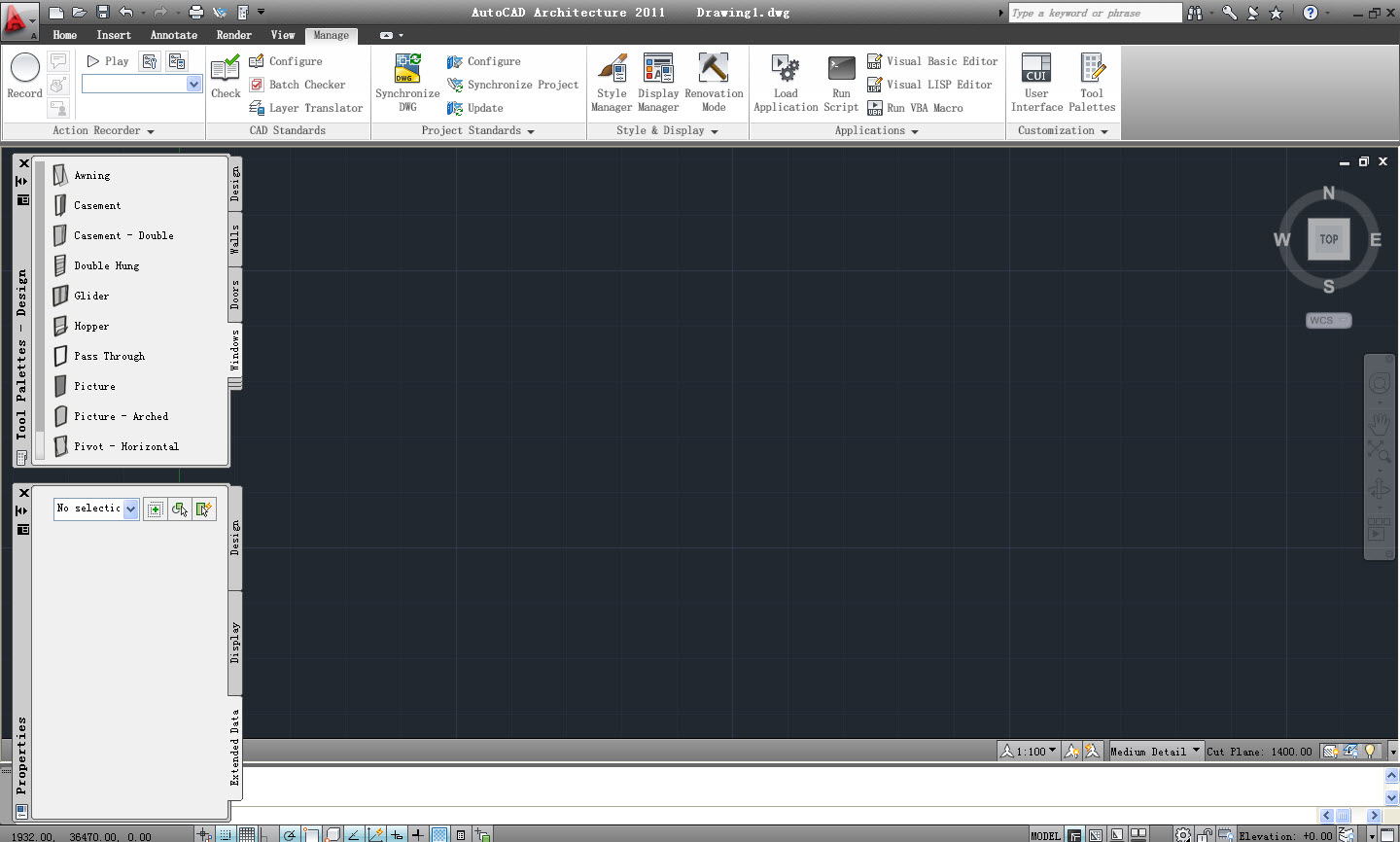1400x842 pixels.
Task: Open the Walls tab on tool palette
Action: pyautogui.click(x=234, y=239)
